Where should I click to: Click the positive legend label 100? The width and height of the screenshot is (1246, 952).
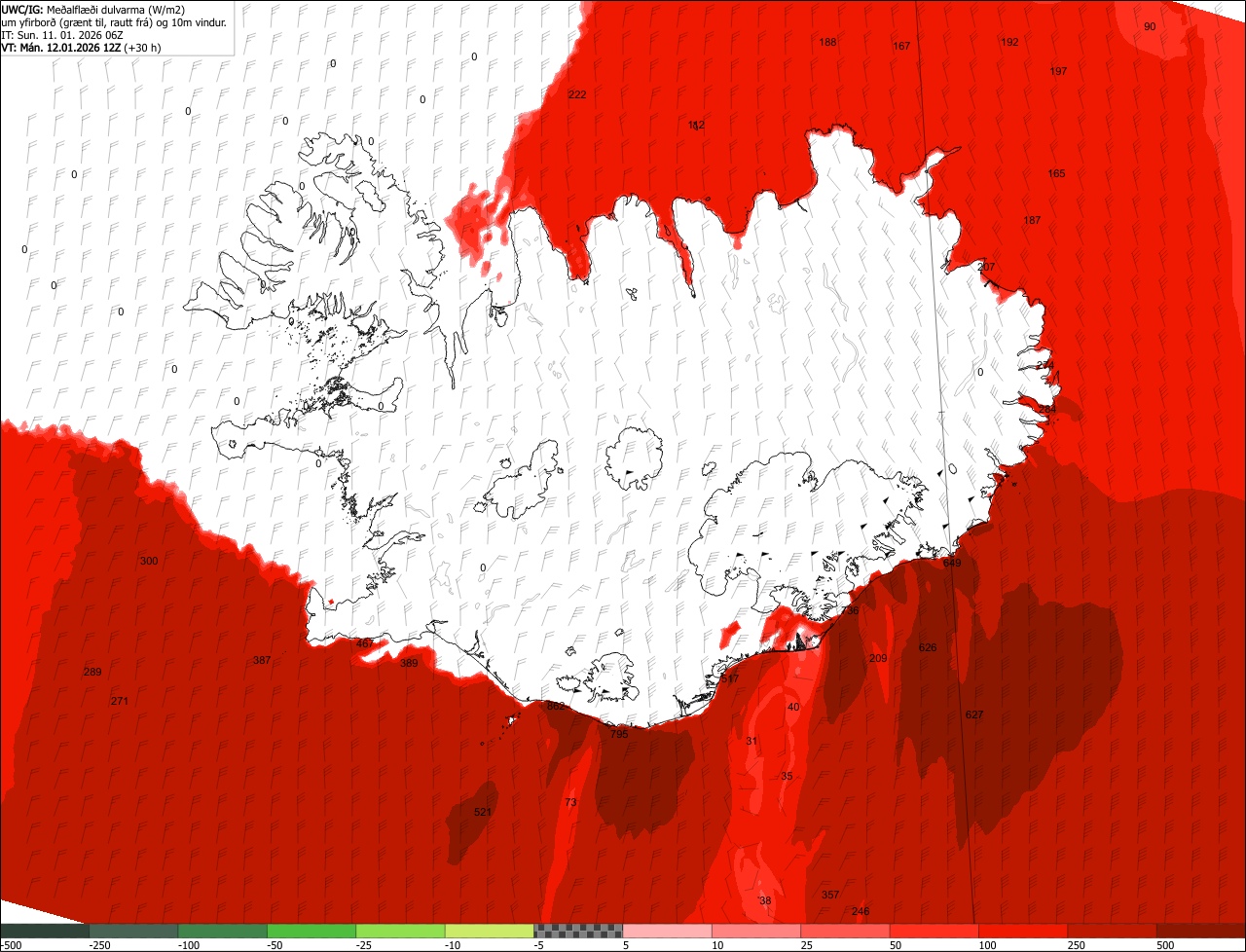989,945
